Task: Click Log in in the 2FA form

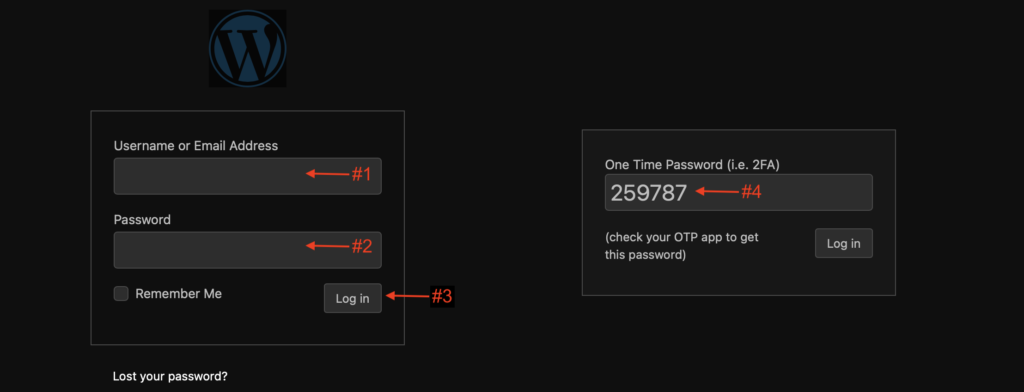Action: (844, 243)
